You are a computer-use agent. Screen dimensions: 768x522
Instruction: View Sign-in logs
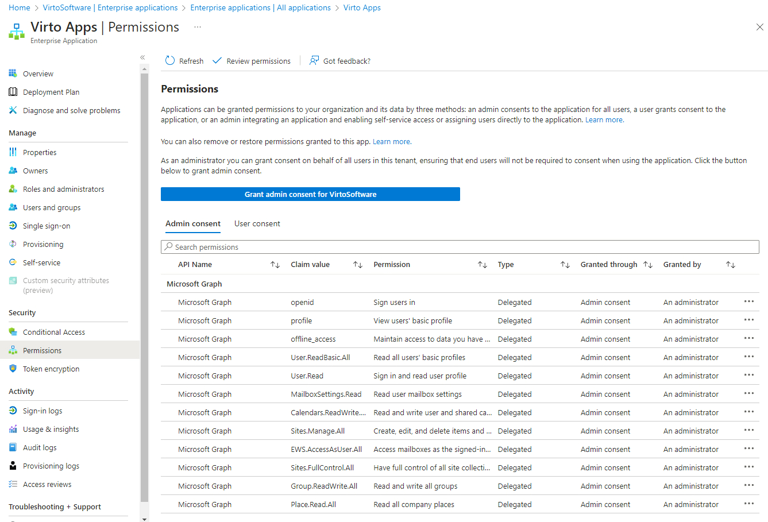[42, 411]
